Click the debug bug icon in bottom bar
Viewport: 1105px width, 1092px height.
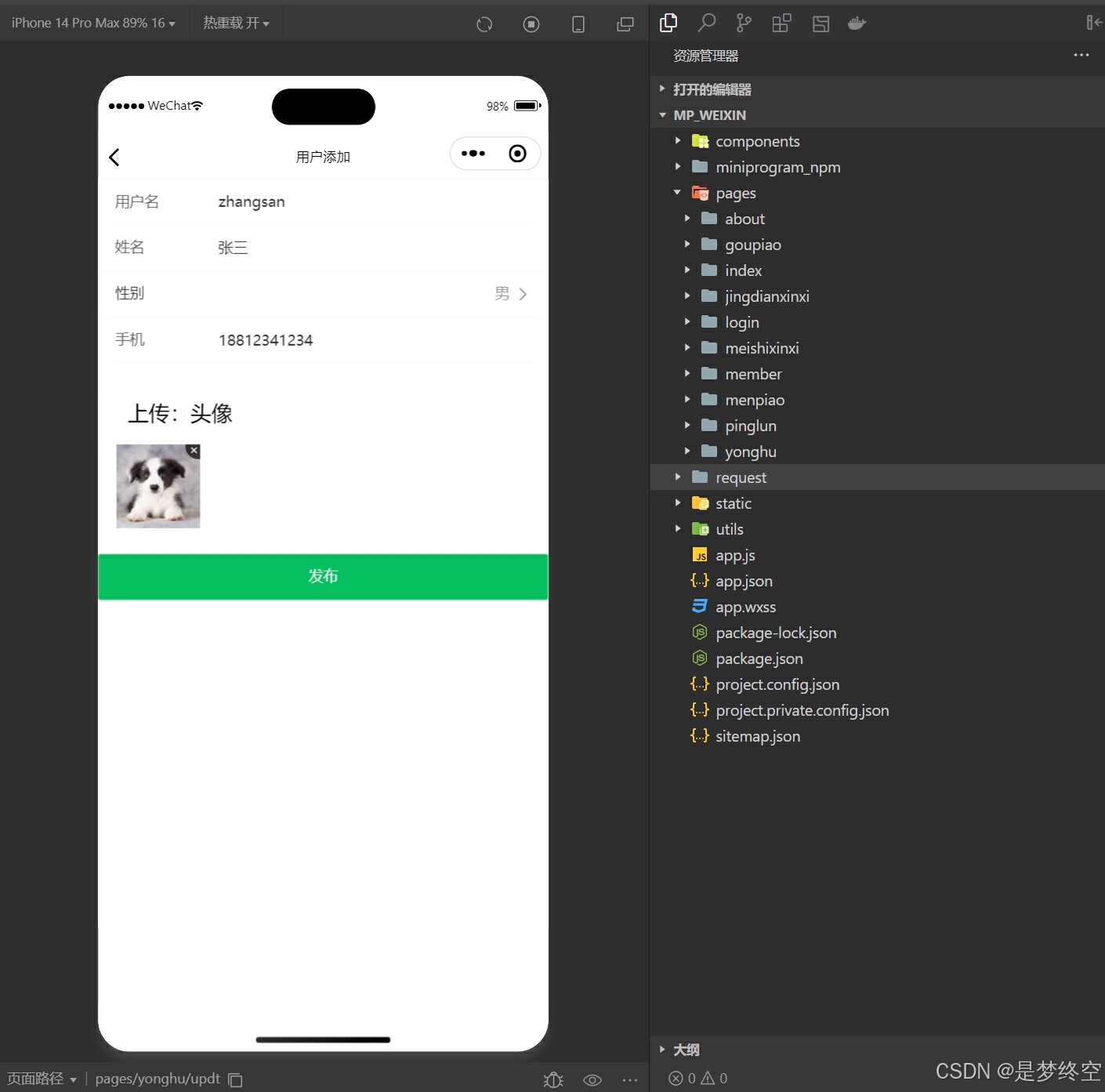point(553,1079)
